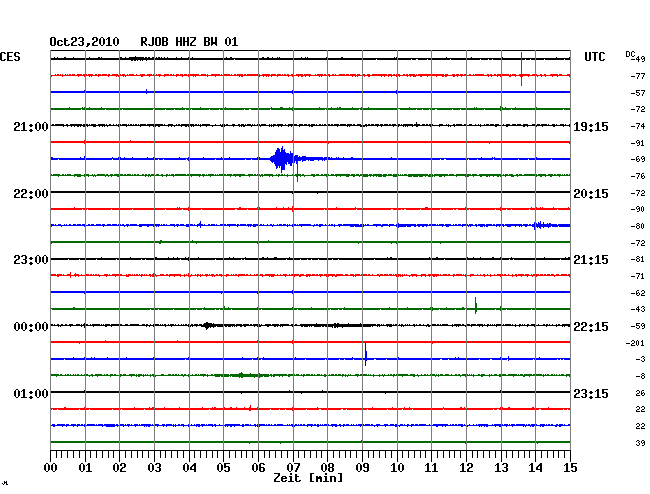Click the green spike near minute 12
650x494 pixels.
[475, 306]
